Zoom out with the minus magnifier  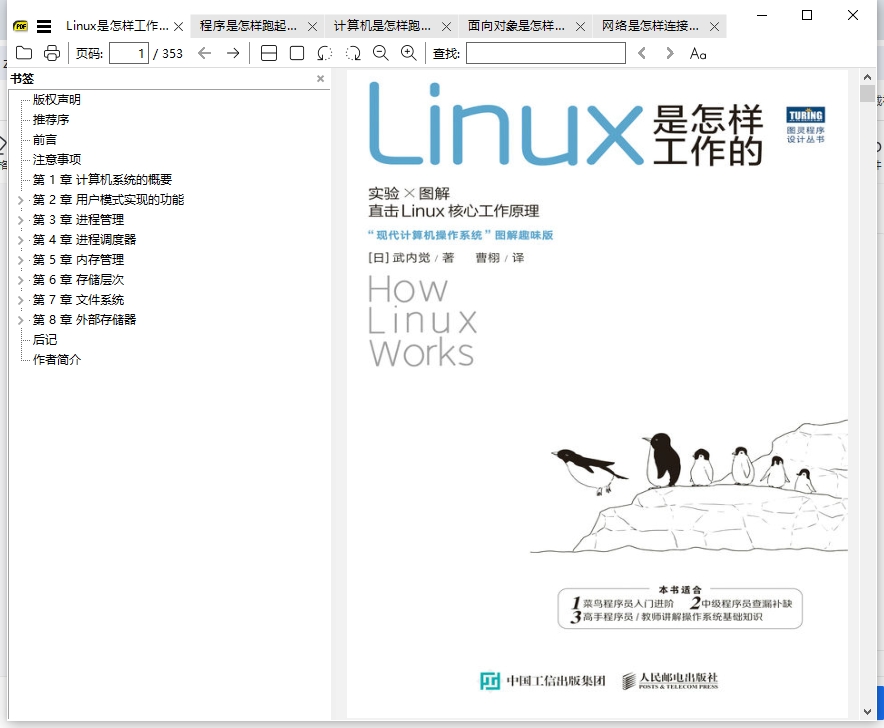point(381,54)
